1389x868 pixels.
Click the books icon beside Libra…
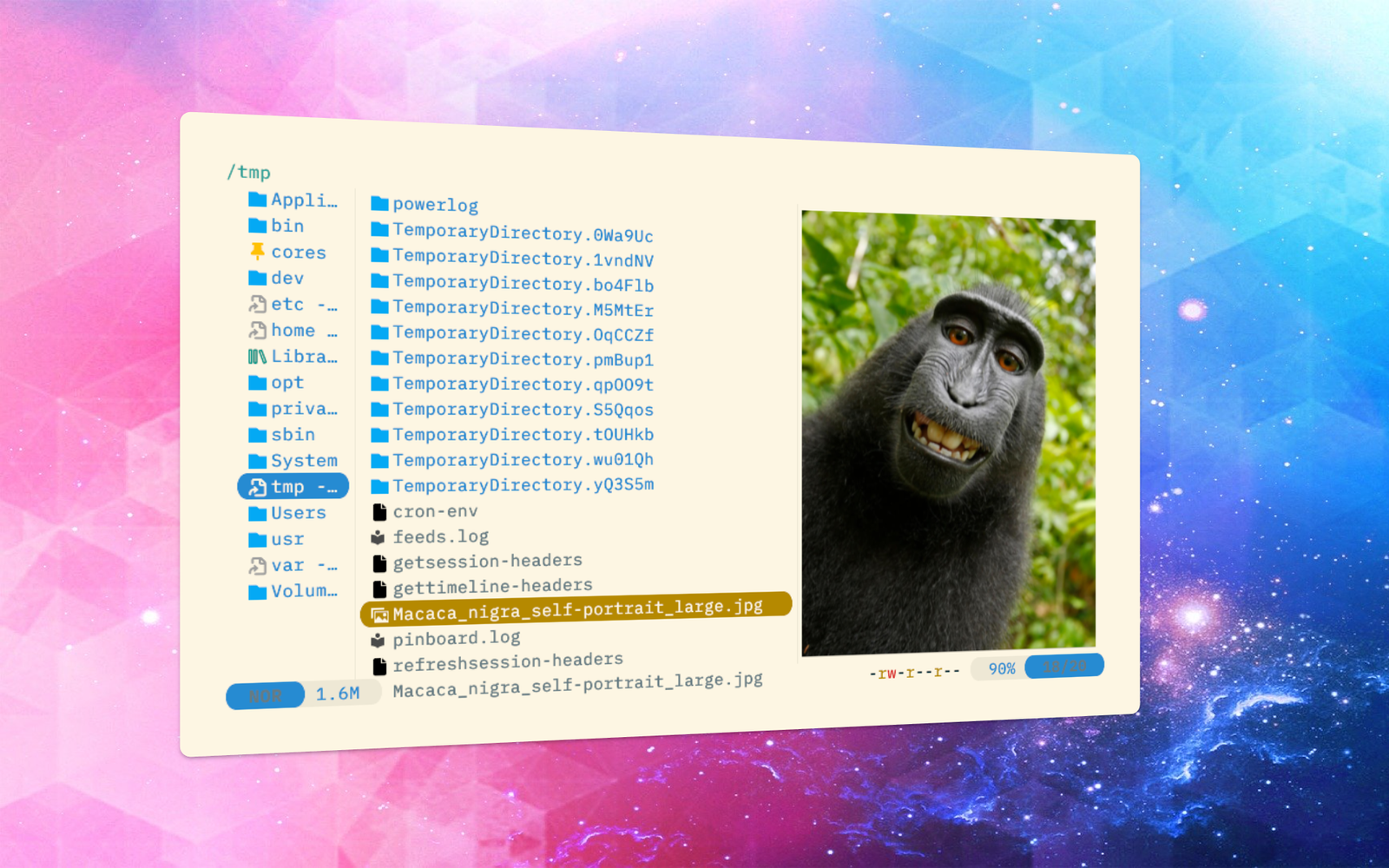pyautogui.click(x=258, y=356)
